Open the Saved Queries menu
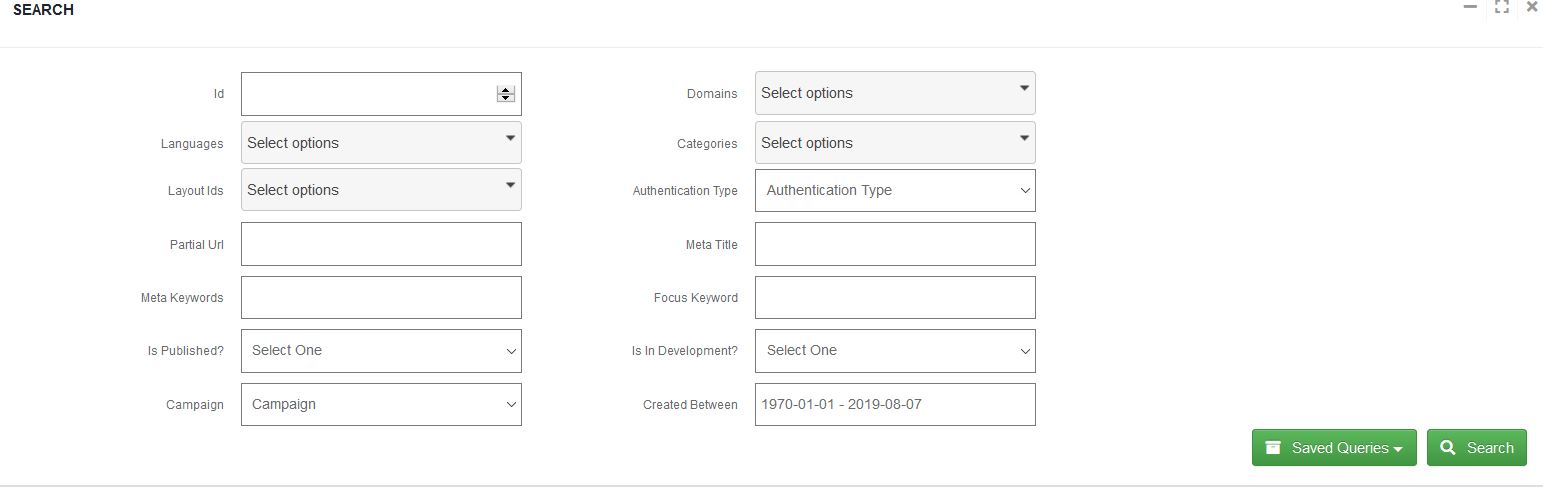The width and height of the screenshot is (1543, 487). 1334,448
